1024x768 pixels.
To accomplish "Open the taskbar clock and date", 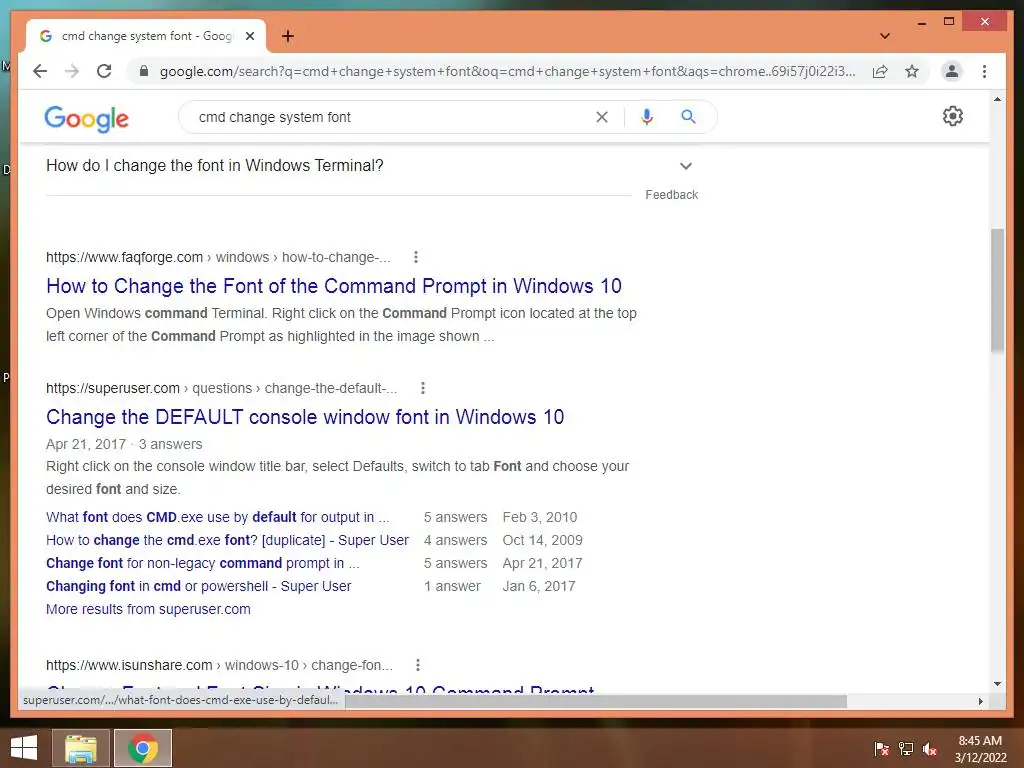I will [x=980, y=748].
